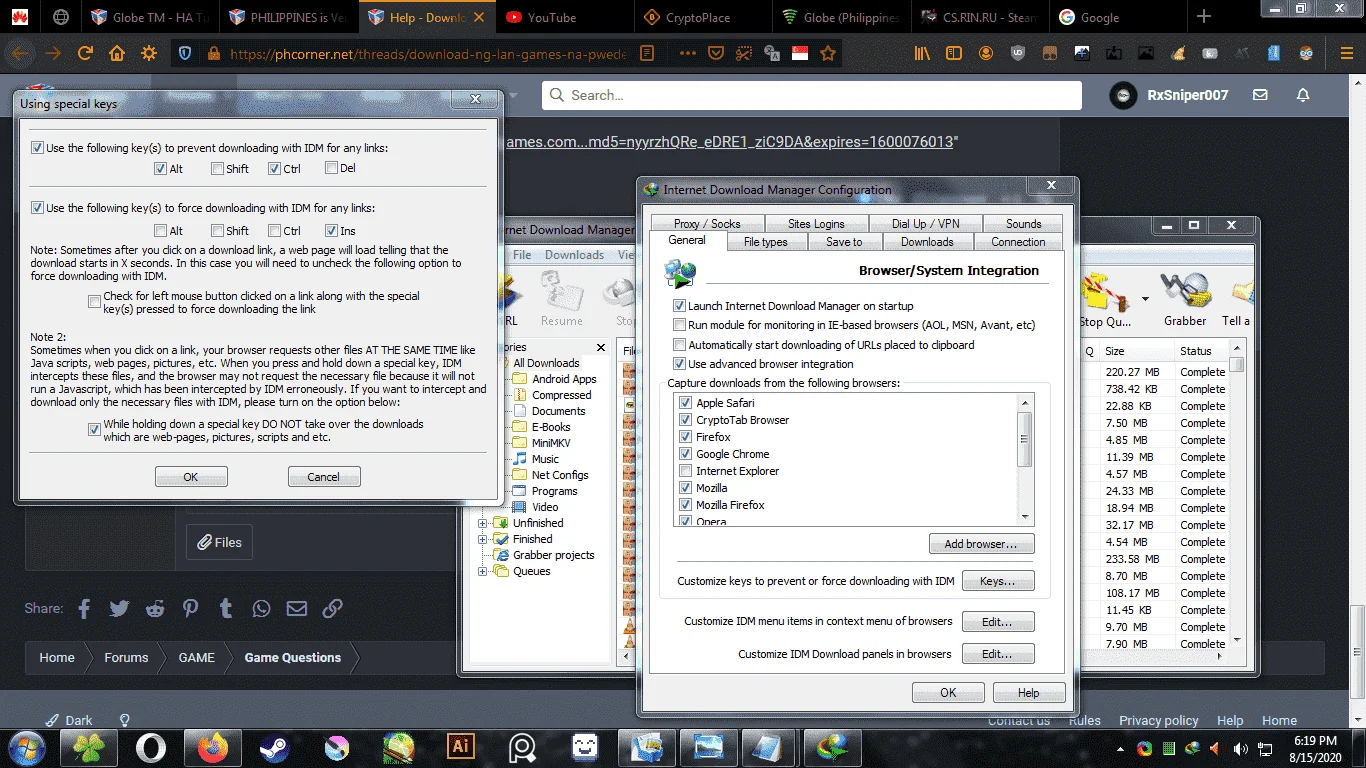This screenshot has height=768, width=1366.
Task: Cancel the Using special keys dialog
Action: (x=324, y=477)
